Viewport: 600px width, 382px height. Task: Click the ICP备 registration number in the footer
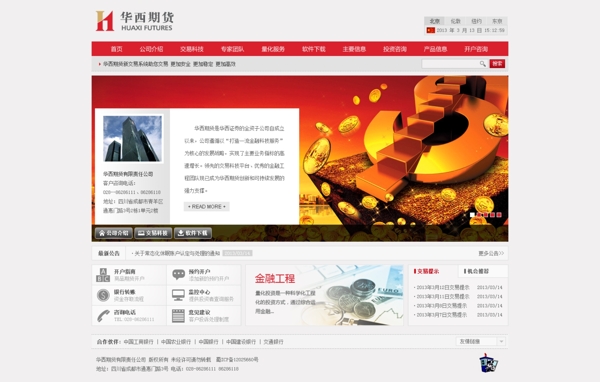point(237,360)
